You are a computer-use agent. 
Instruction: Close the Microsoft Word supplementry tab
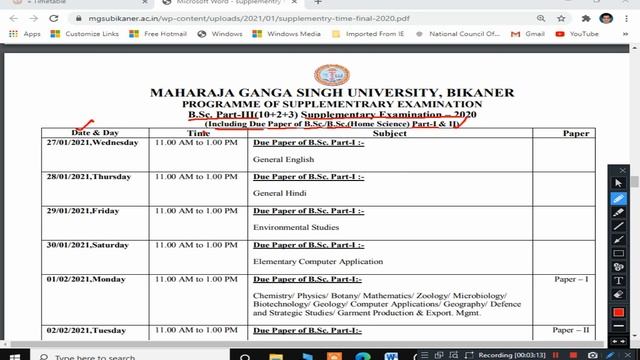point(294,2)
